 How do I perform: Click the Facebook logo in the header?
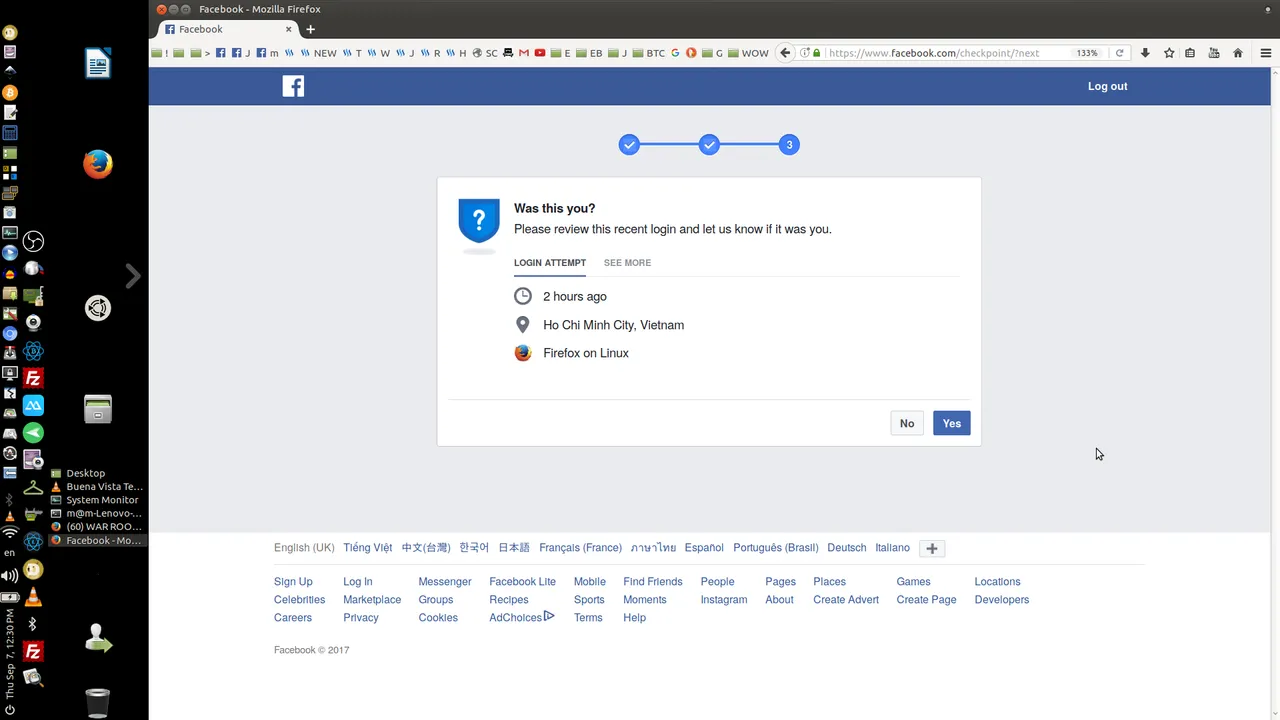click(x=293, y=86)
